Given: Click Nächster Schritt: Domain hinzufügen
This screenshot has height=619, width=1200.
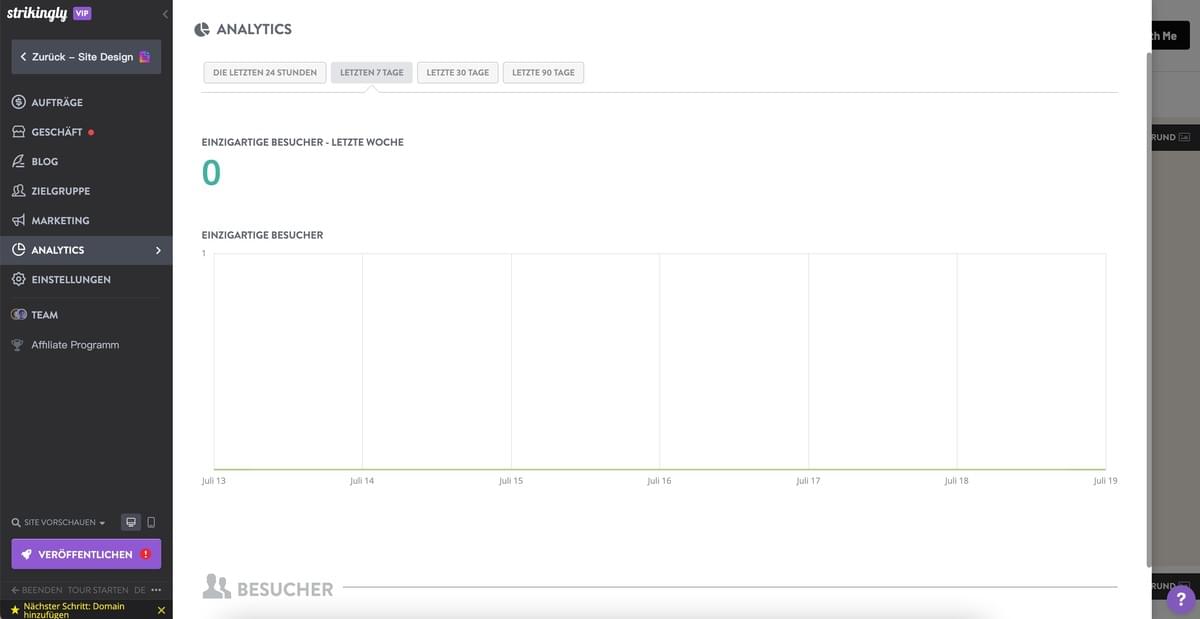Looking at the screenshot, I should (74, 610).
